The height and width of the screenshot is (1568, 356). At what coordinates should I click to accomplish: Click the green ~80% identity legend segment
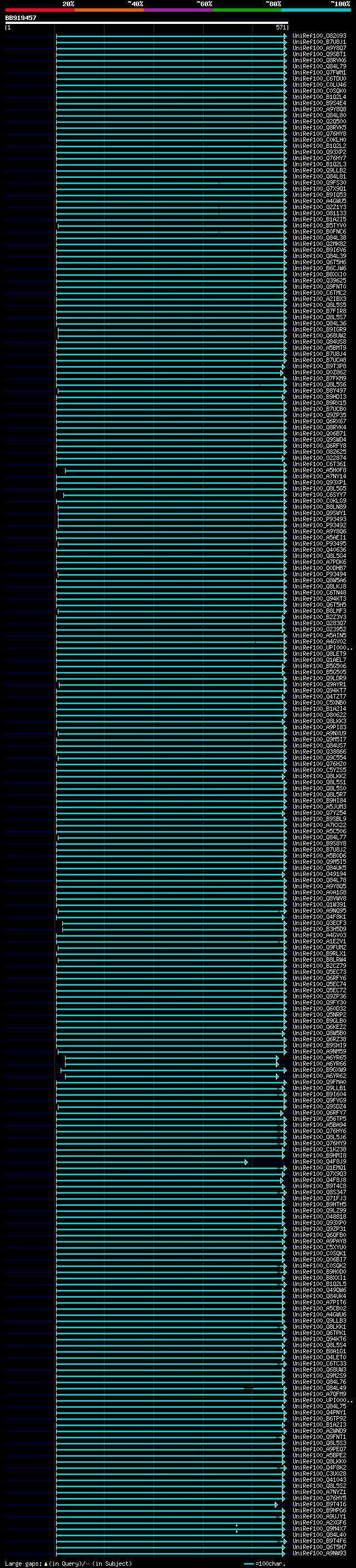click(247, 10)
